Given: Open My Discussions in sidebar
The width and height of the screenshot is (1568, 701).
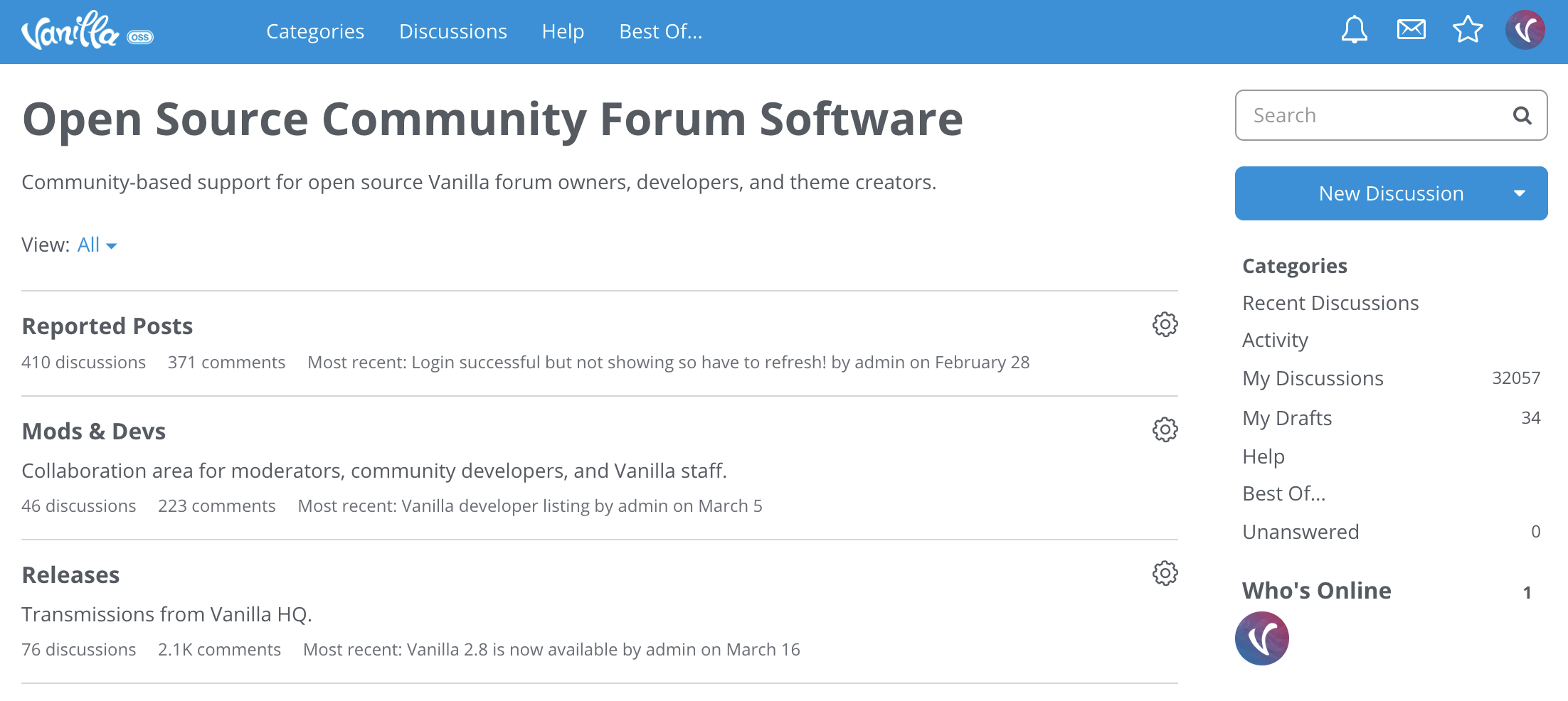Looking at the screenshot, I should tap(1313, 378).
